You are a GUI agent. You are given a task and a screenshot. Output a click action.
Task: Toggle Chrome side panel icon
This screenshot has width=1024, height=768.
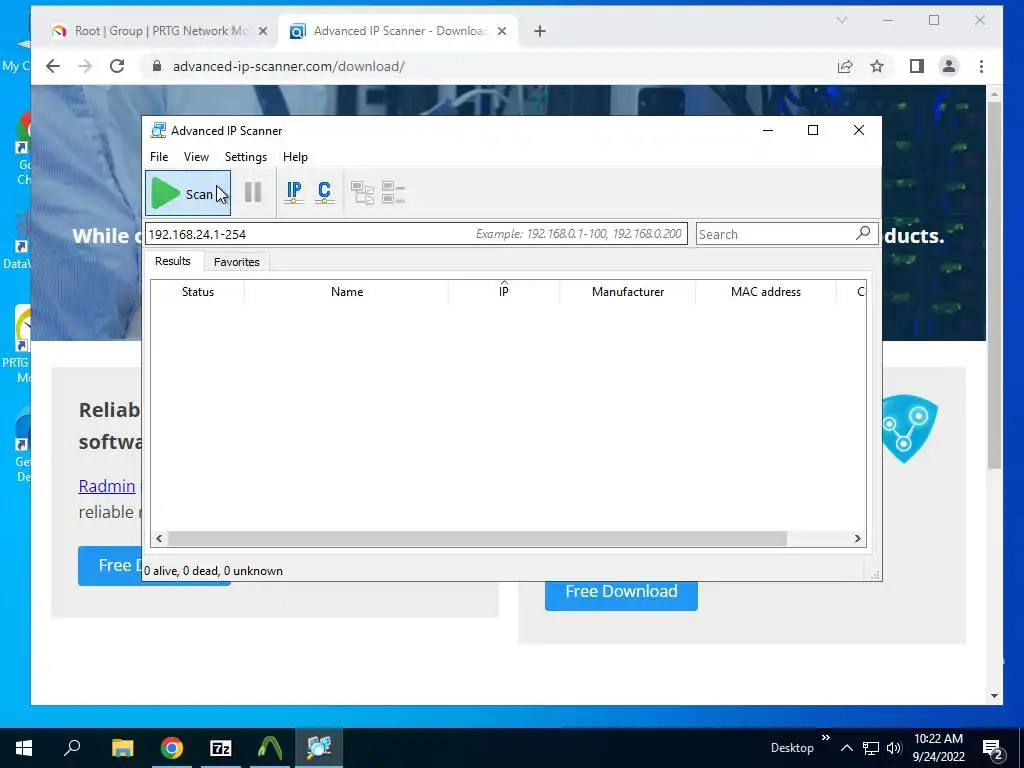[x=917, y=66]
